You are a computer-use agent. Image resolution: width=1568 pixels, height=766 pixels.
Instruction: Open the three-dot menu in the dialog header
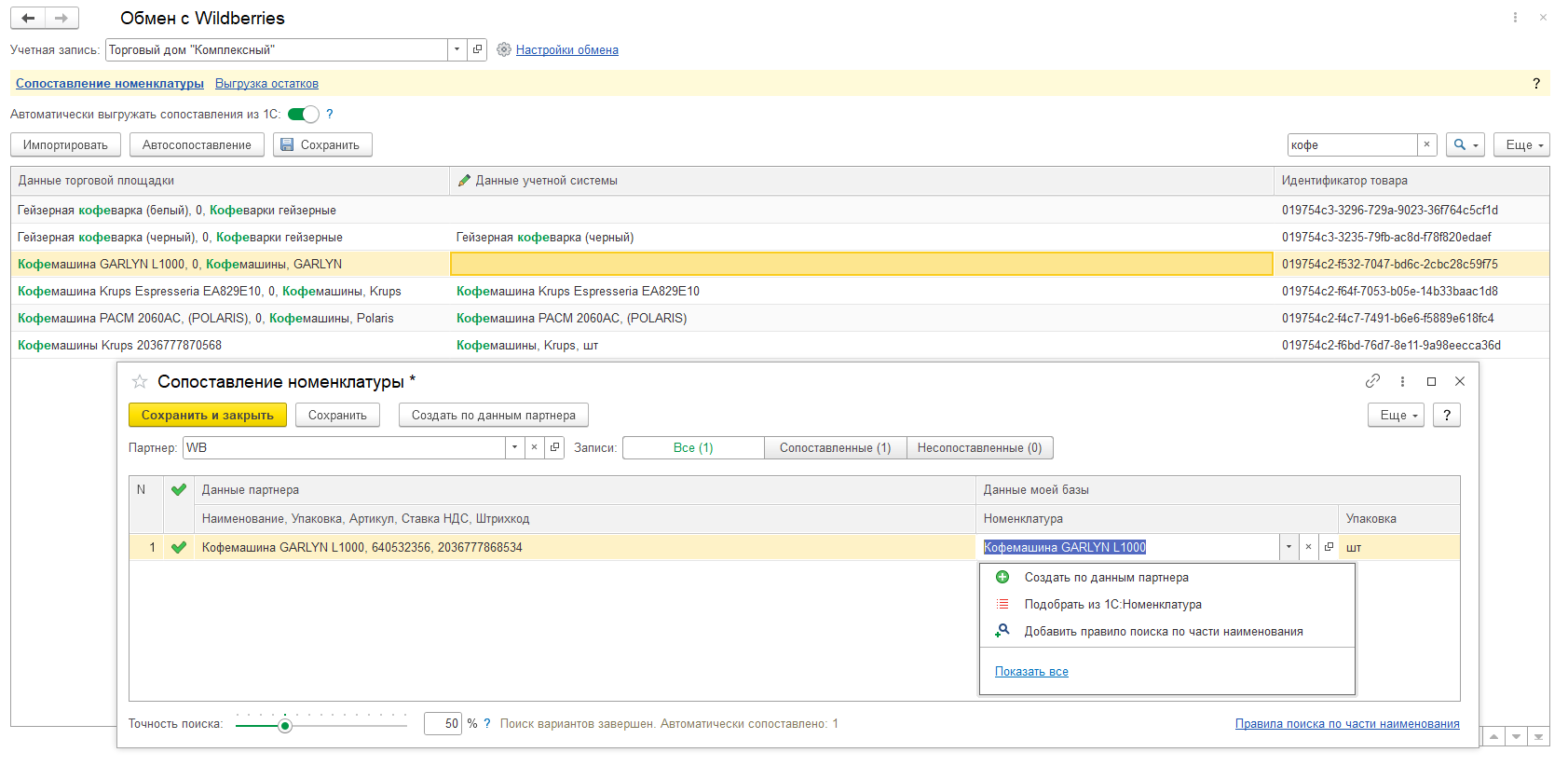[1402, 381]
